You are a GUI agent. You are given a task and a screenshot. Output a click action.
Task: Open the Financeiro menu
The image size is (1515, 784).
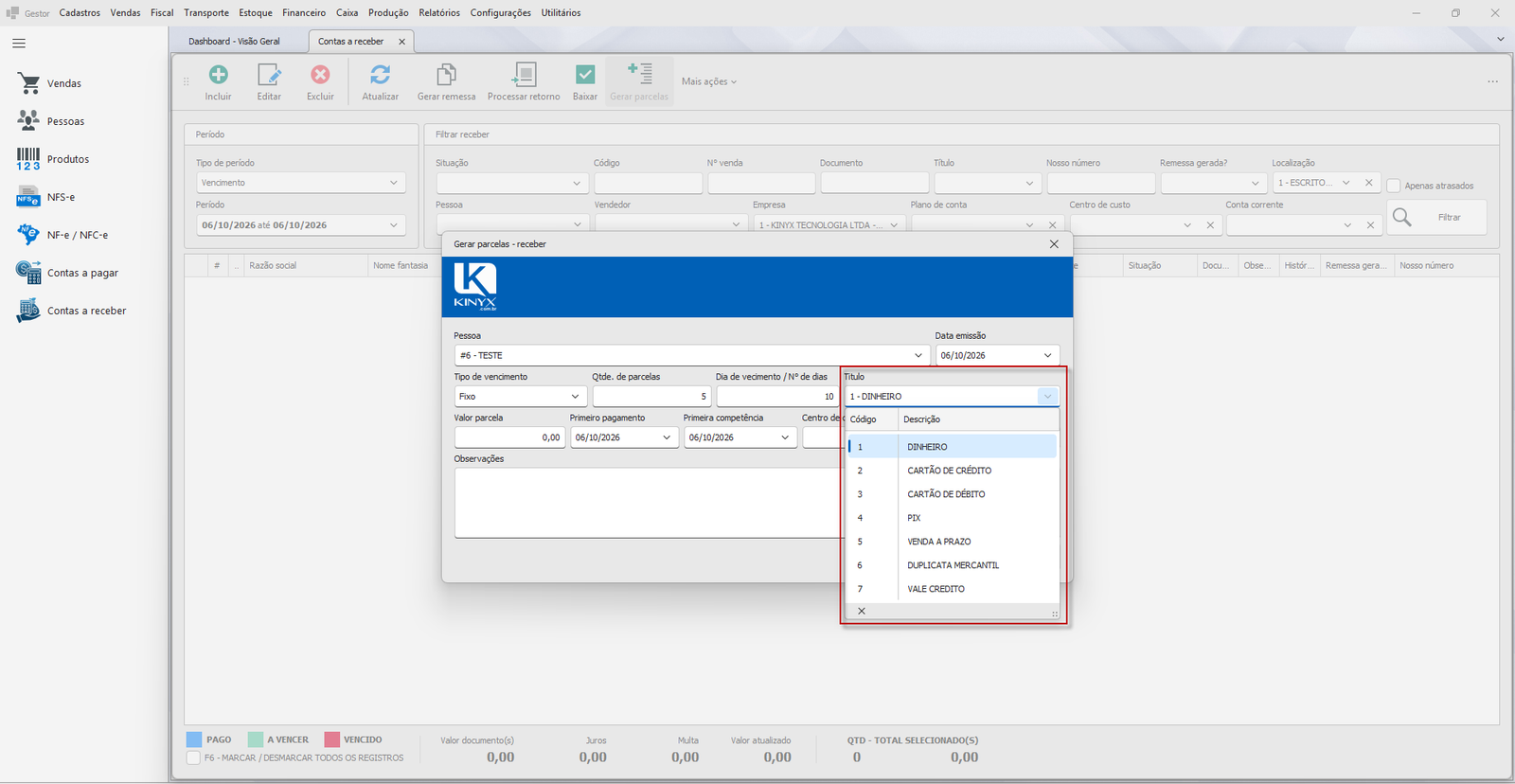click(304, 13)
